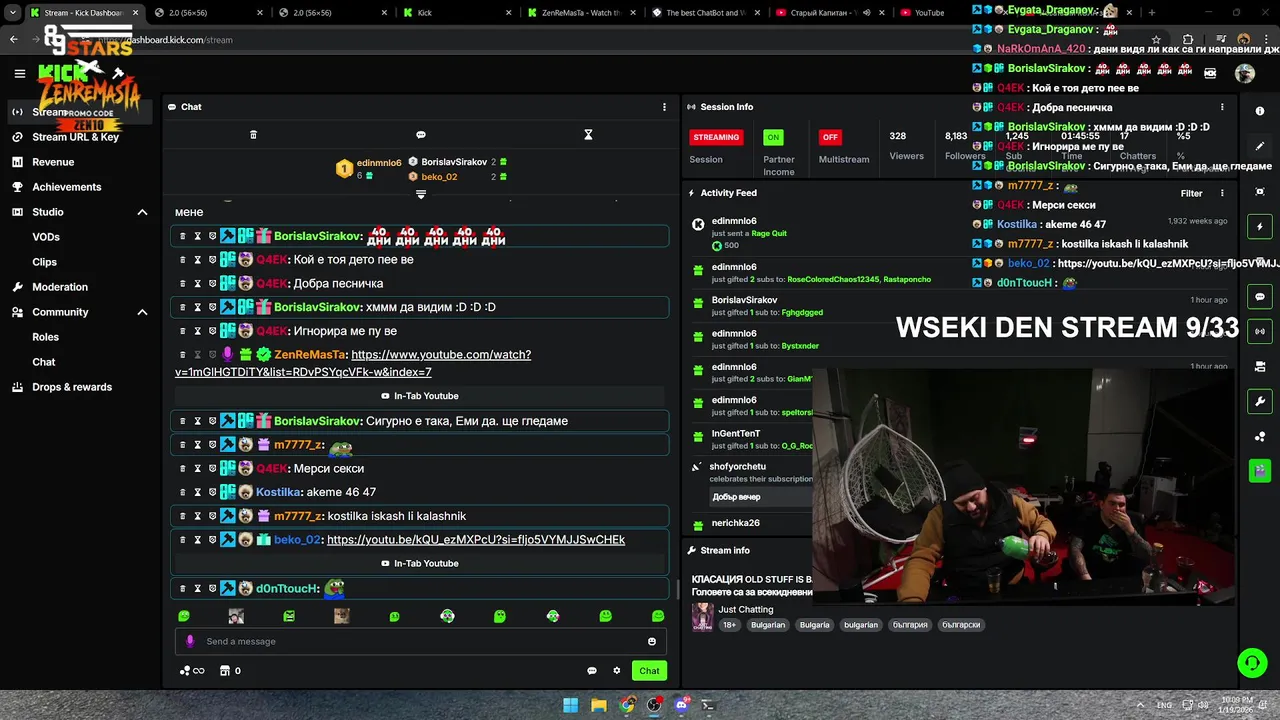Click the green Chat send button

650,671
